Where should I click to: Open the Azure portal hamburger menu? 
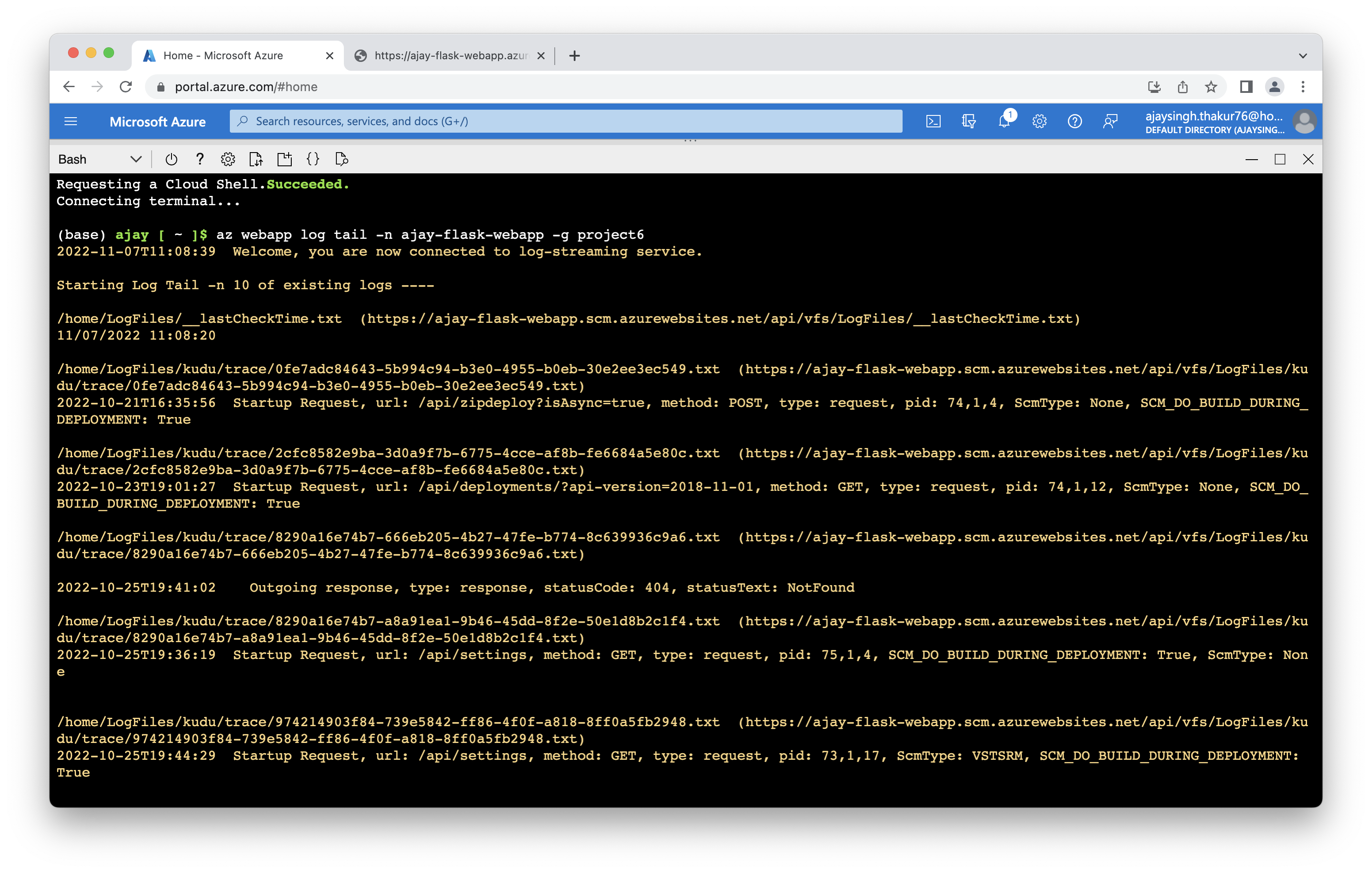coord(71,121)
